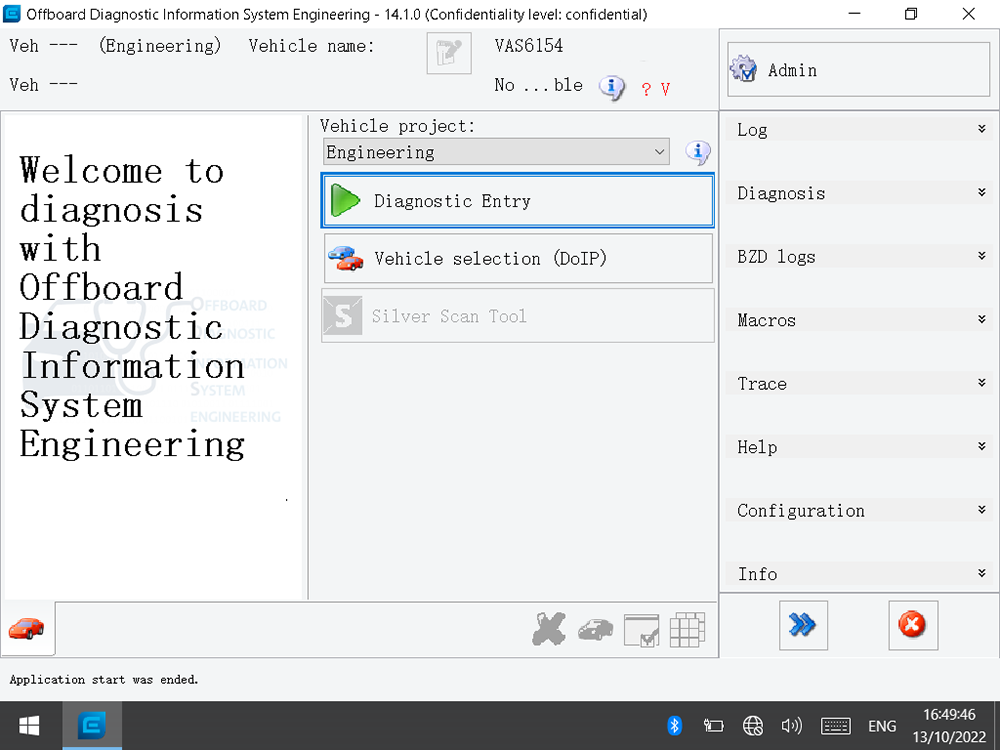
Task: Open the Vehicle project Engineering dropdown
Action: (496, 152)
